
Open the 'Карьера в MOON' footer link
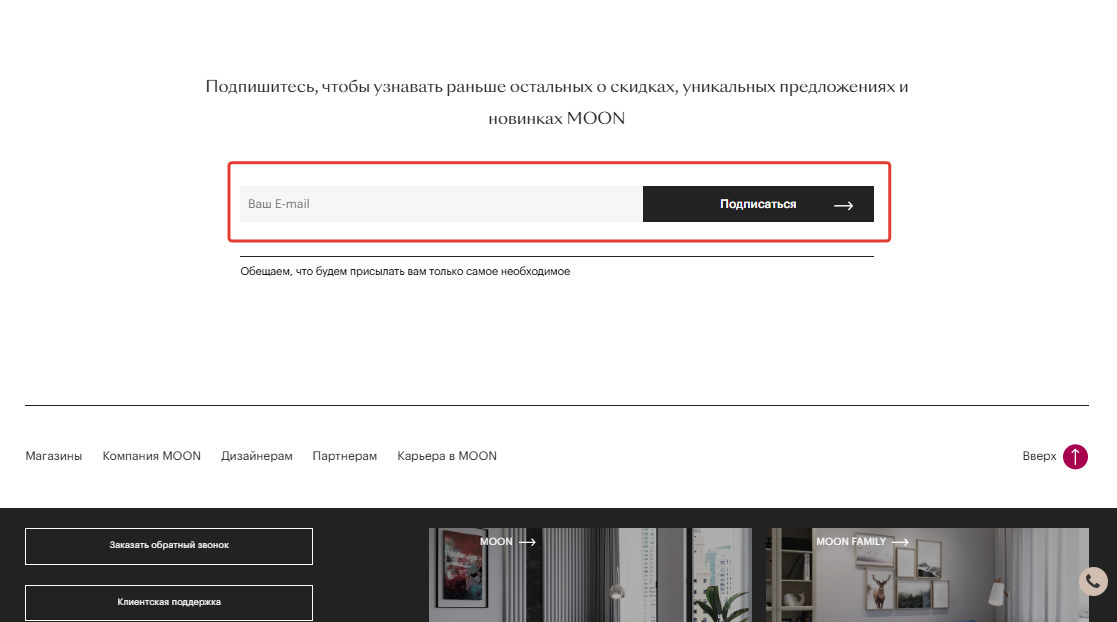(x=447, y=456)
